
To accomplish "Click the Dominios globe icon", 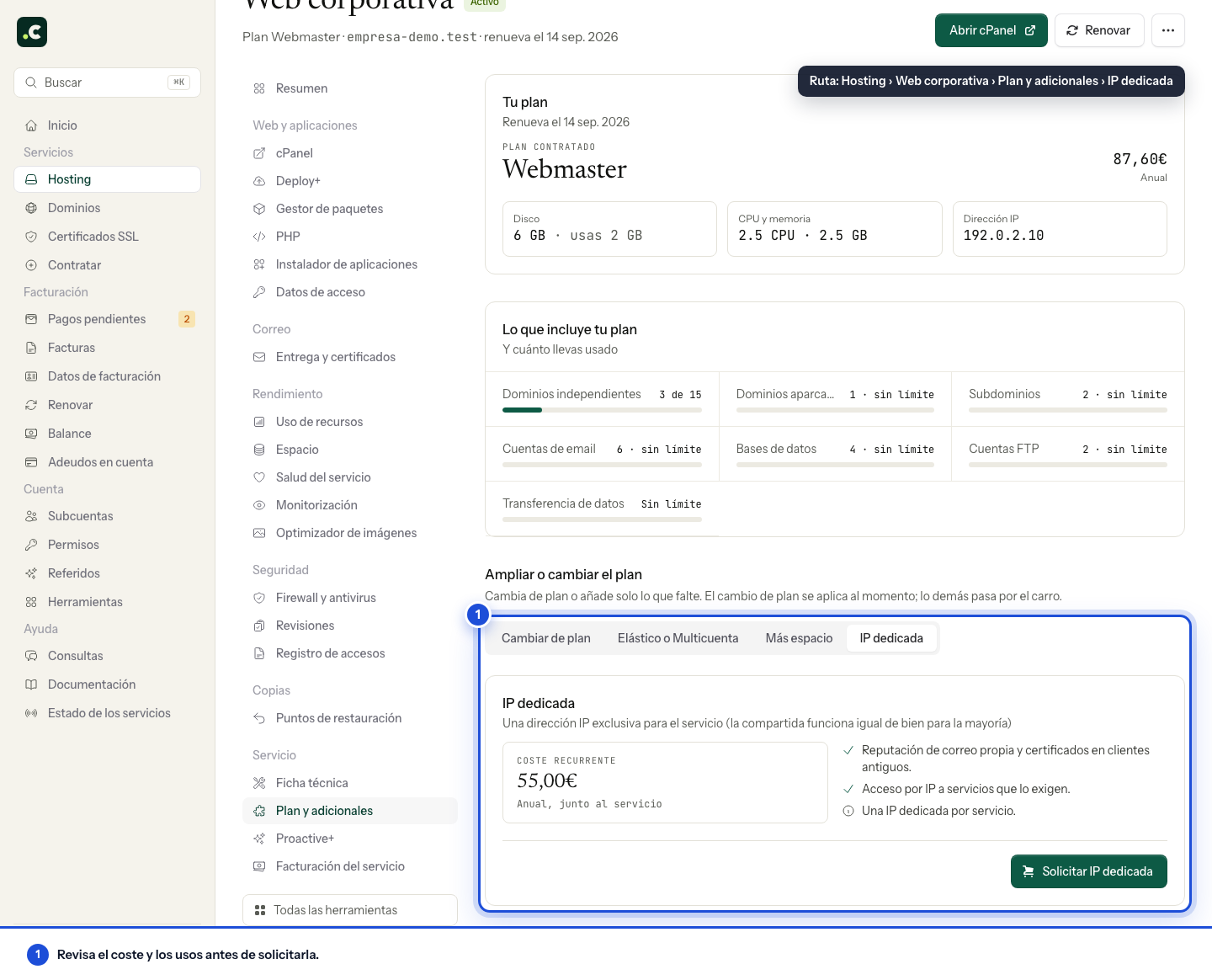I will pyautogui.click(x=31, y=208).
